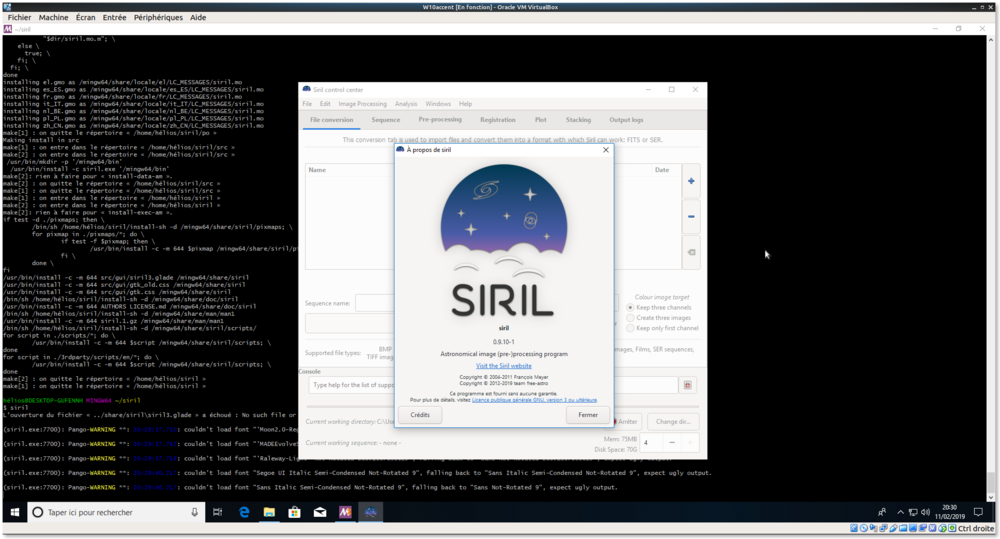Switch to the Output logs tab

tap(626, 120)
